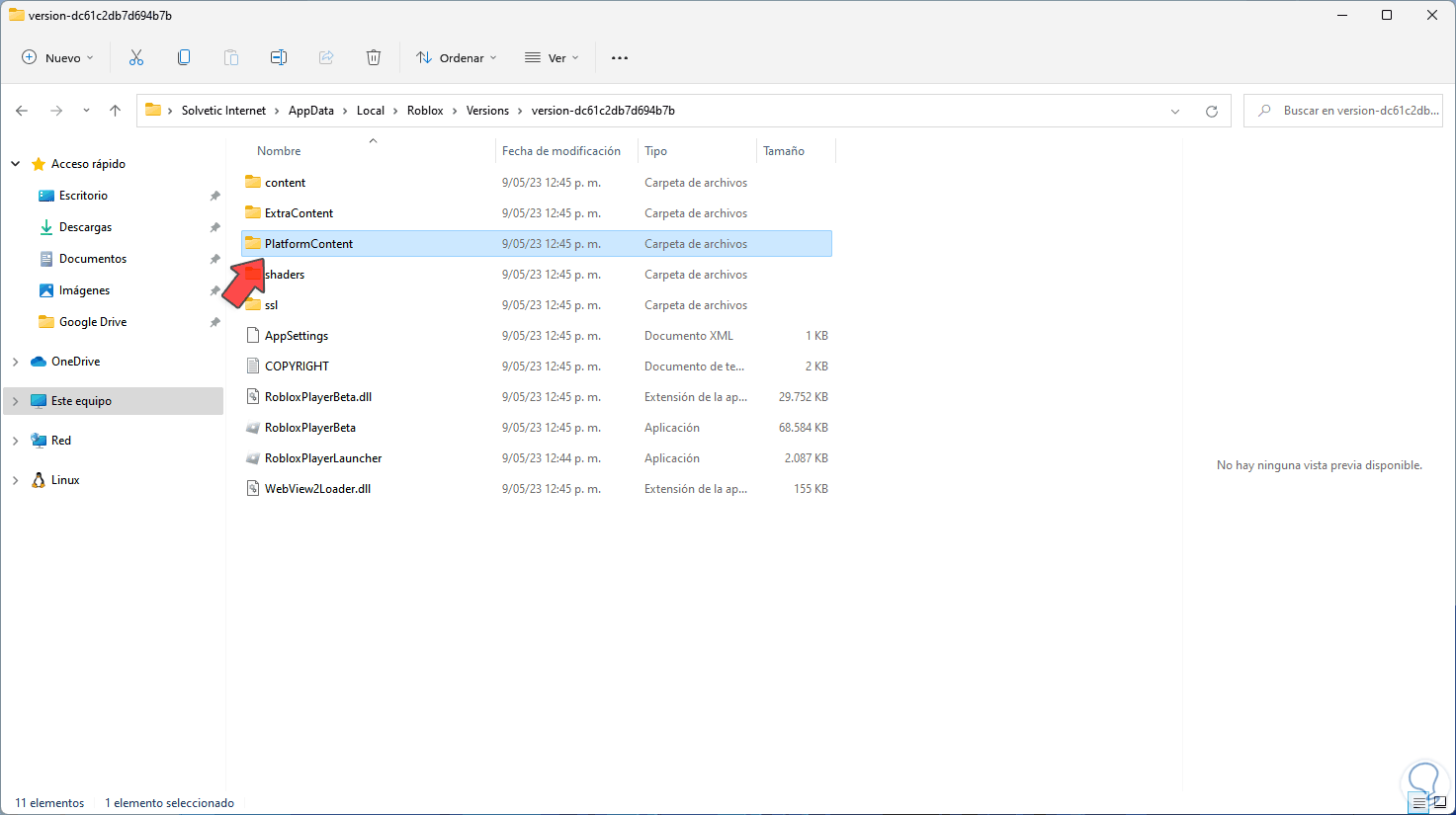This screenshot has width=1456, height=815.
Task: Click the 68.584 KB size value
Action: click(x=804, y=428)
